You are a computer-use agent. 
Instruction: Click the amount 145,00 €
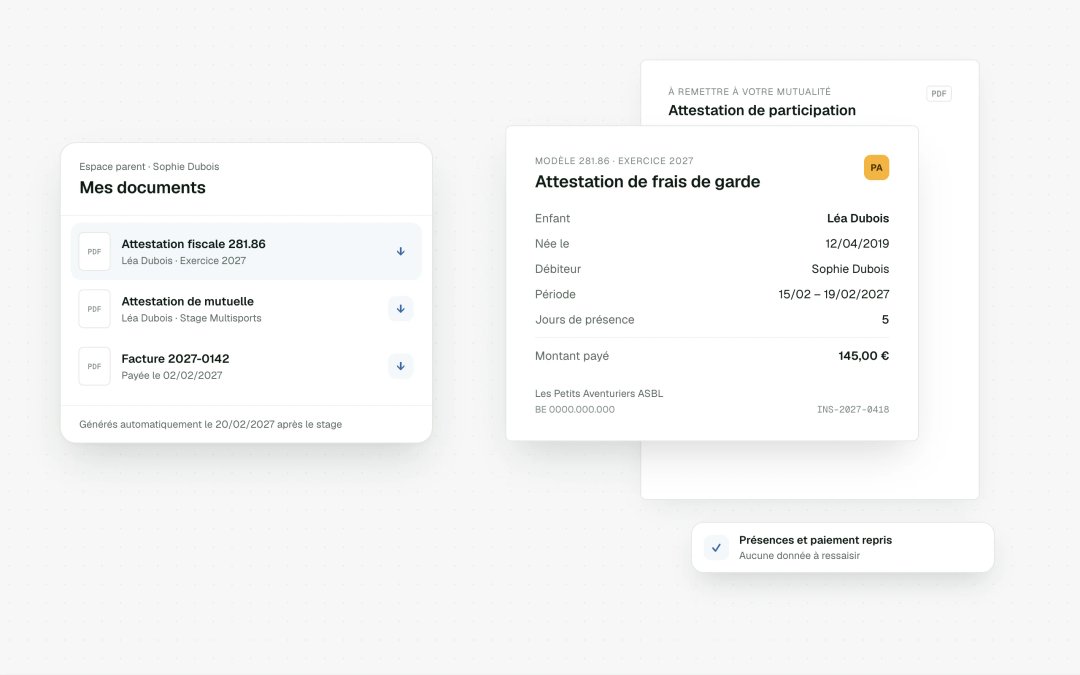click(x=864, y=356)
